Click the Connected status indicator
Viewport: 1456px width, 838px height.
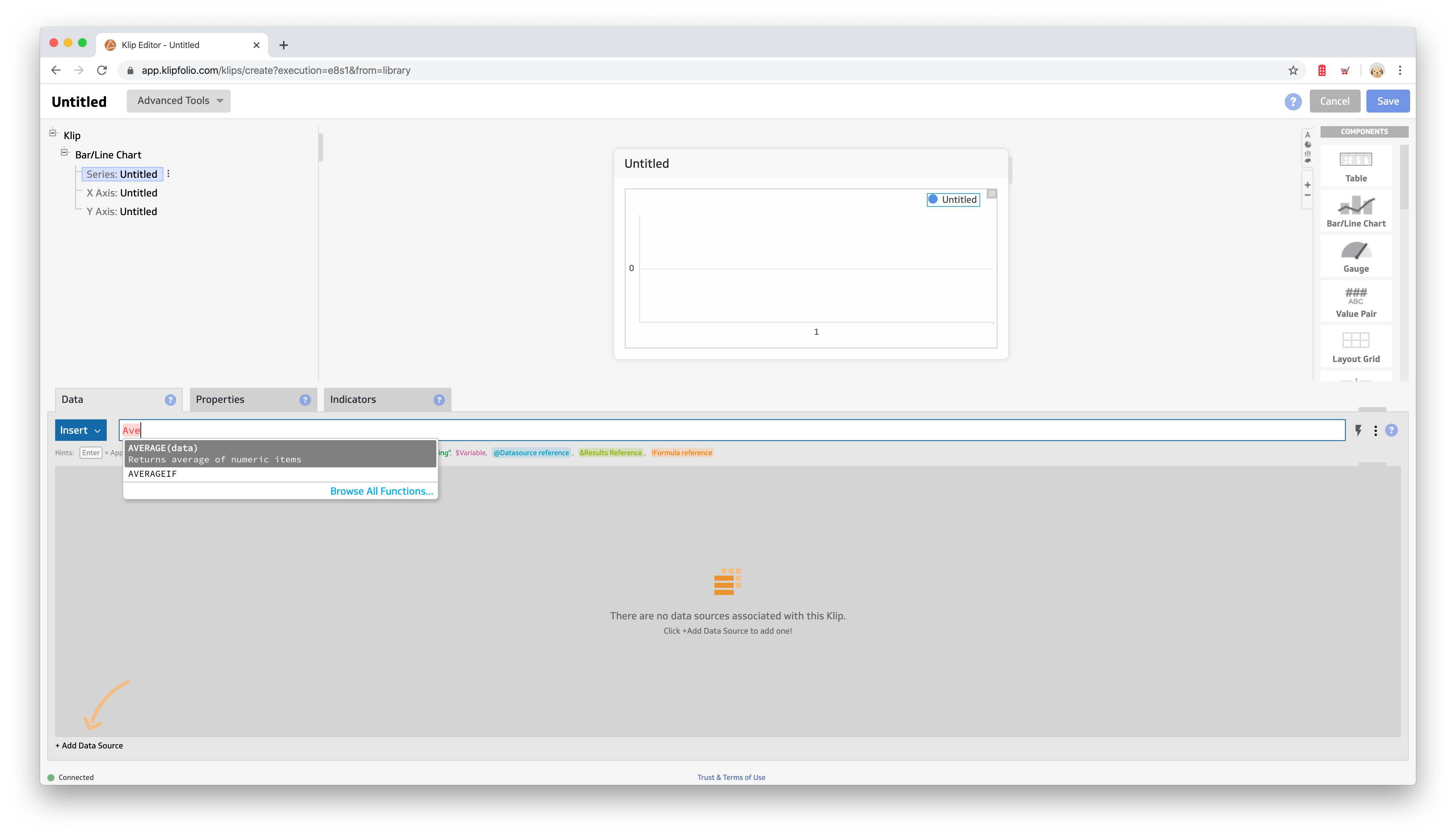(71, 777)
